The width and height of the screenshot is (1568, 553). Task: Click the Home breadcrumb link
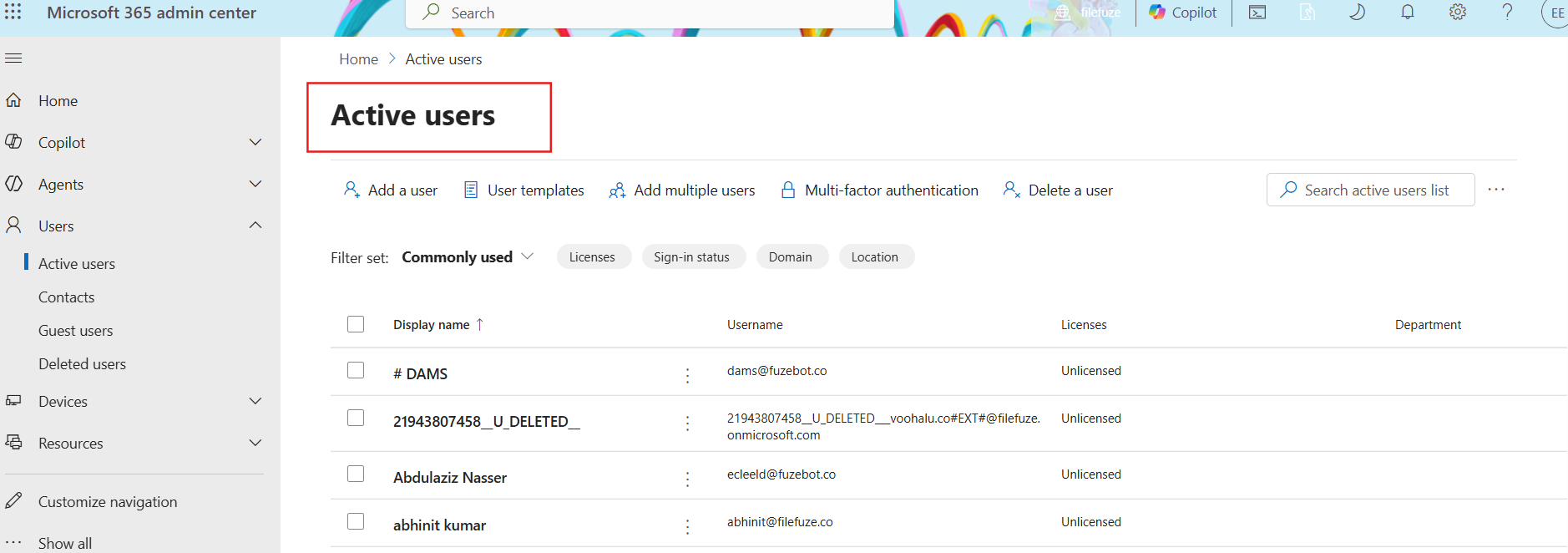[x=359, y=59]
